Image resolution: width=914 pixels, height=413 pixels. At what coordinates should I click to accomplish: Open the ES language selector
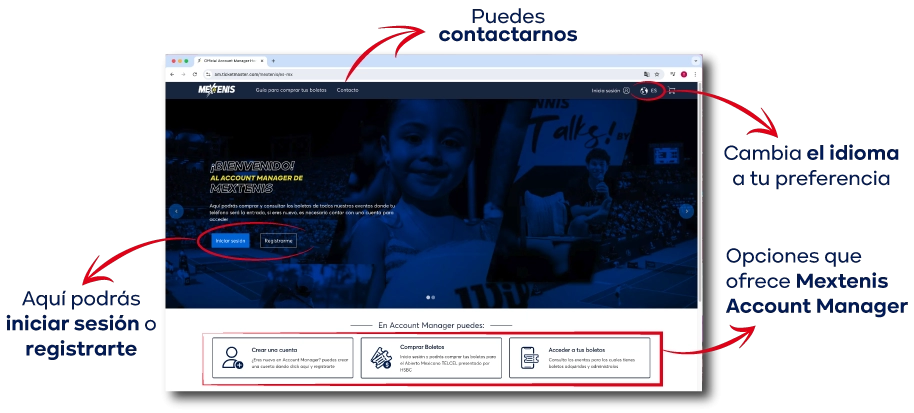point(649,91)
